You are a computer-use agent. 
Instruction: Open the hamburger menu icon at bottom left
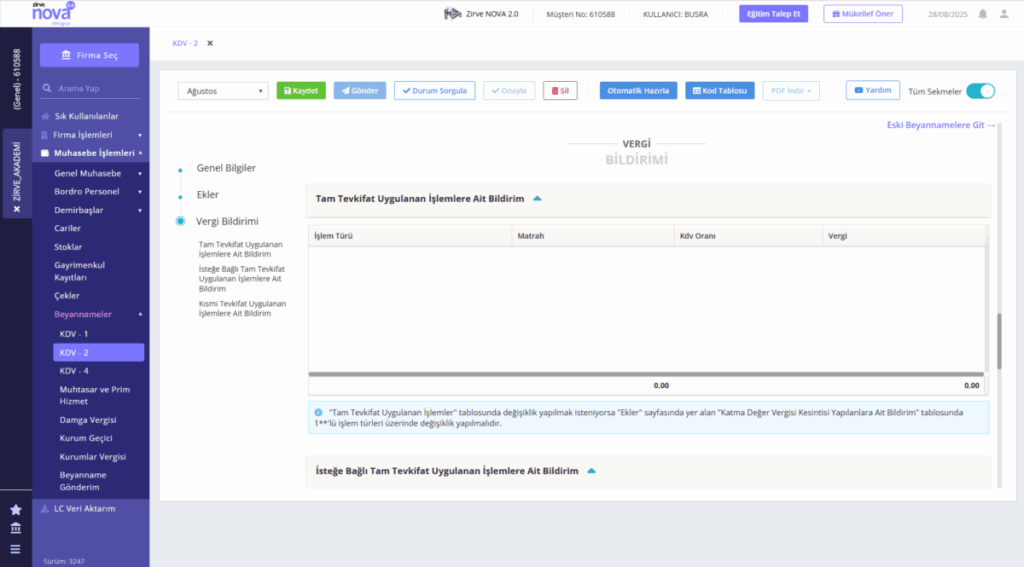[16, 549]
